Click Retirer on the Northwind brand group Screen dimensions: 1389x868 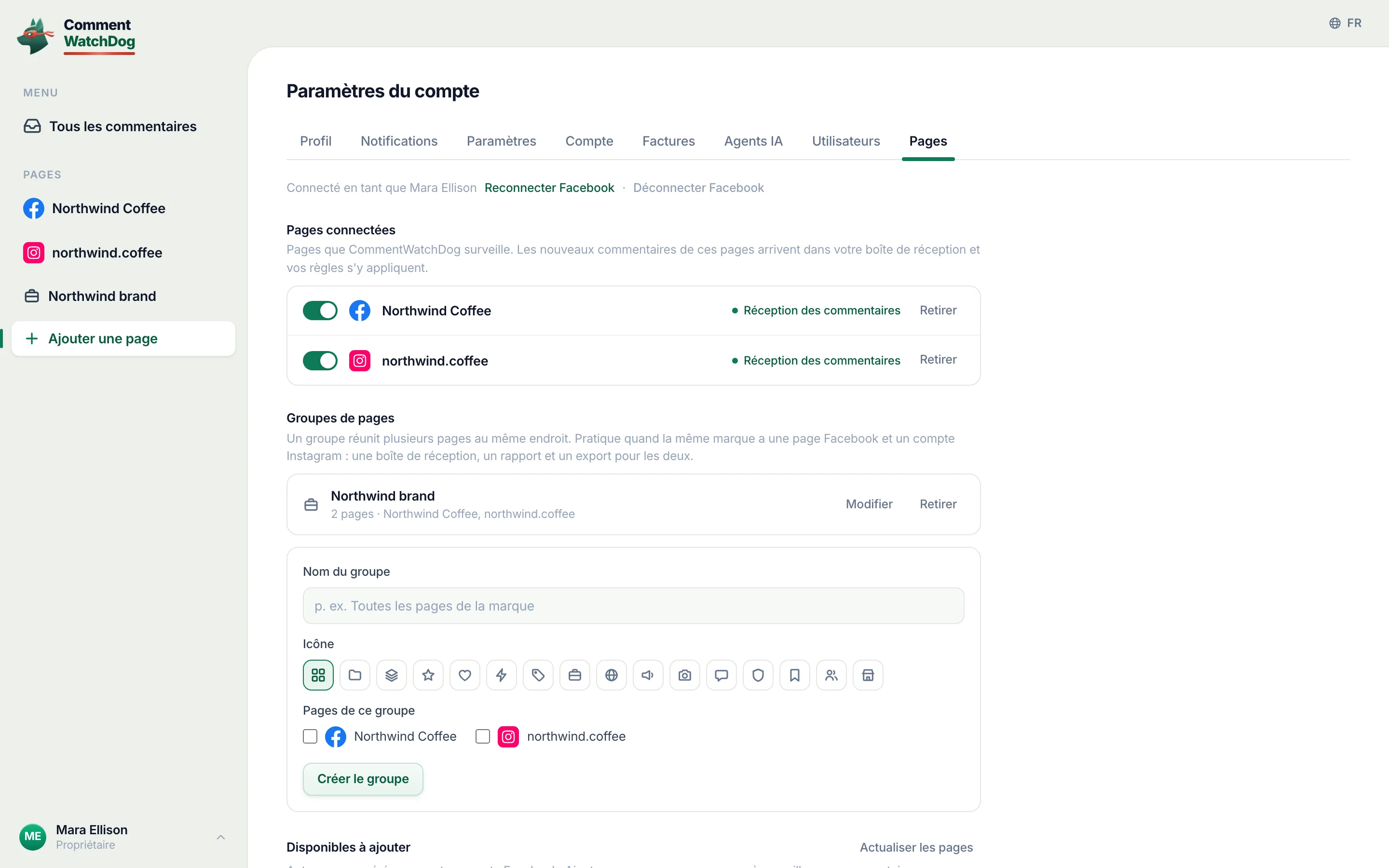(x=938, y=504)
